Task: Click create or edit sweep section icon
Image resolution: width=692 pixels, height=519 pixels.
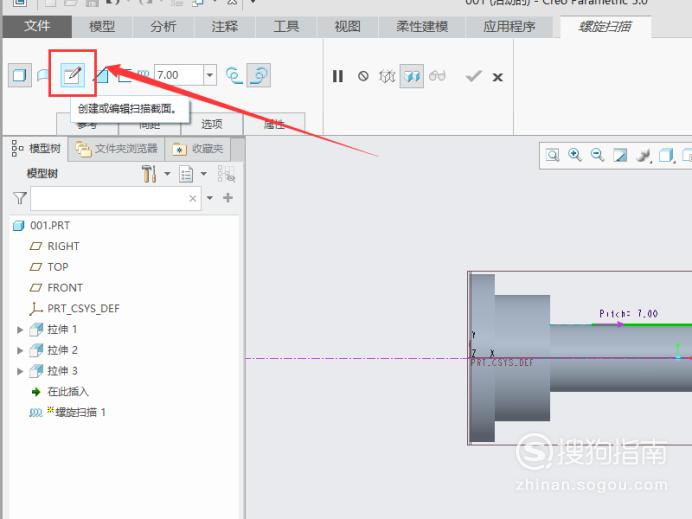Action: [x=72, y=75]
